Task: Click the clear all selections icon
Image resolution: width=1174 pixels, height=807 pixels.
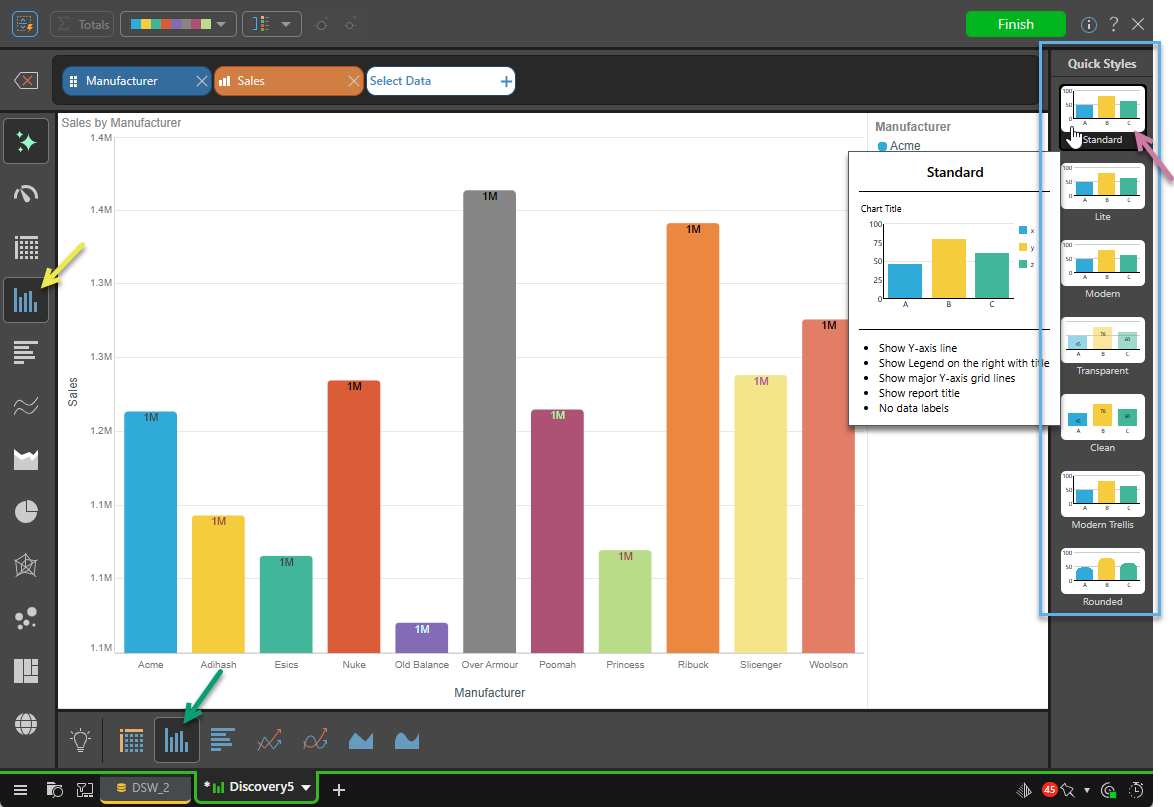Action: pyautogui.click(x=26, y=81)
